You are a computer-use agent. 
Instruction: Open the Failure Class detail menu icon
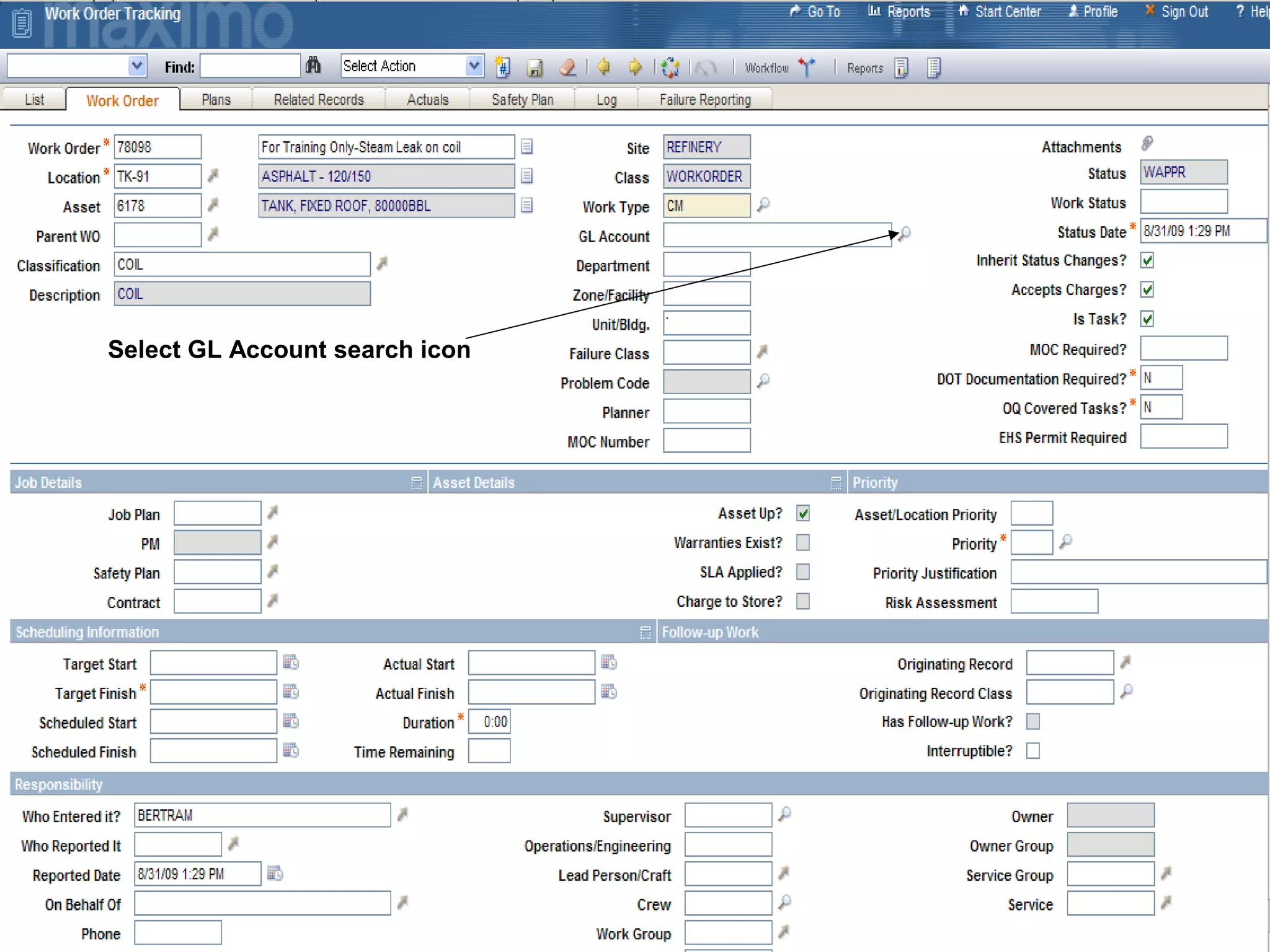(762, 351)
